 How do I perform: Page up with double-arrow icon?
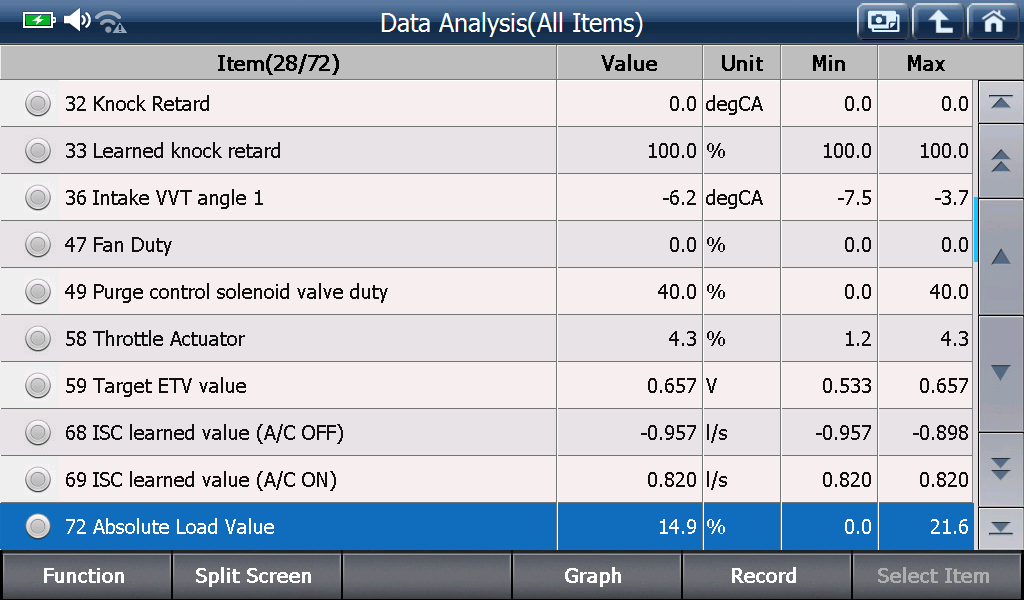point(1000,161)
